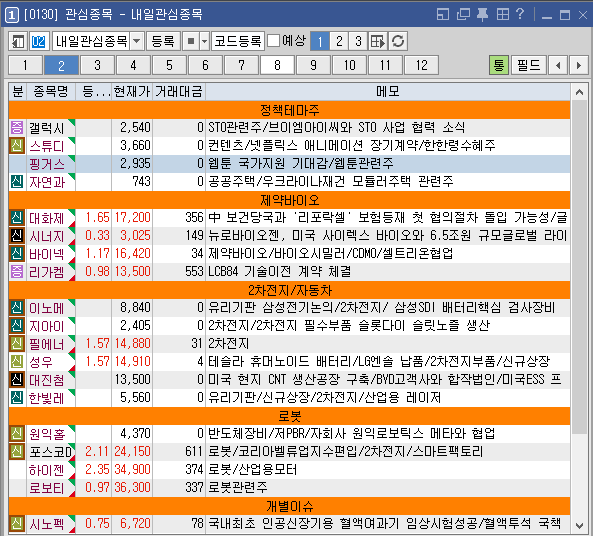Click the 신 badge icon on 시노펙 row

(x=17, y=524)
